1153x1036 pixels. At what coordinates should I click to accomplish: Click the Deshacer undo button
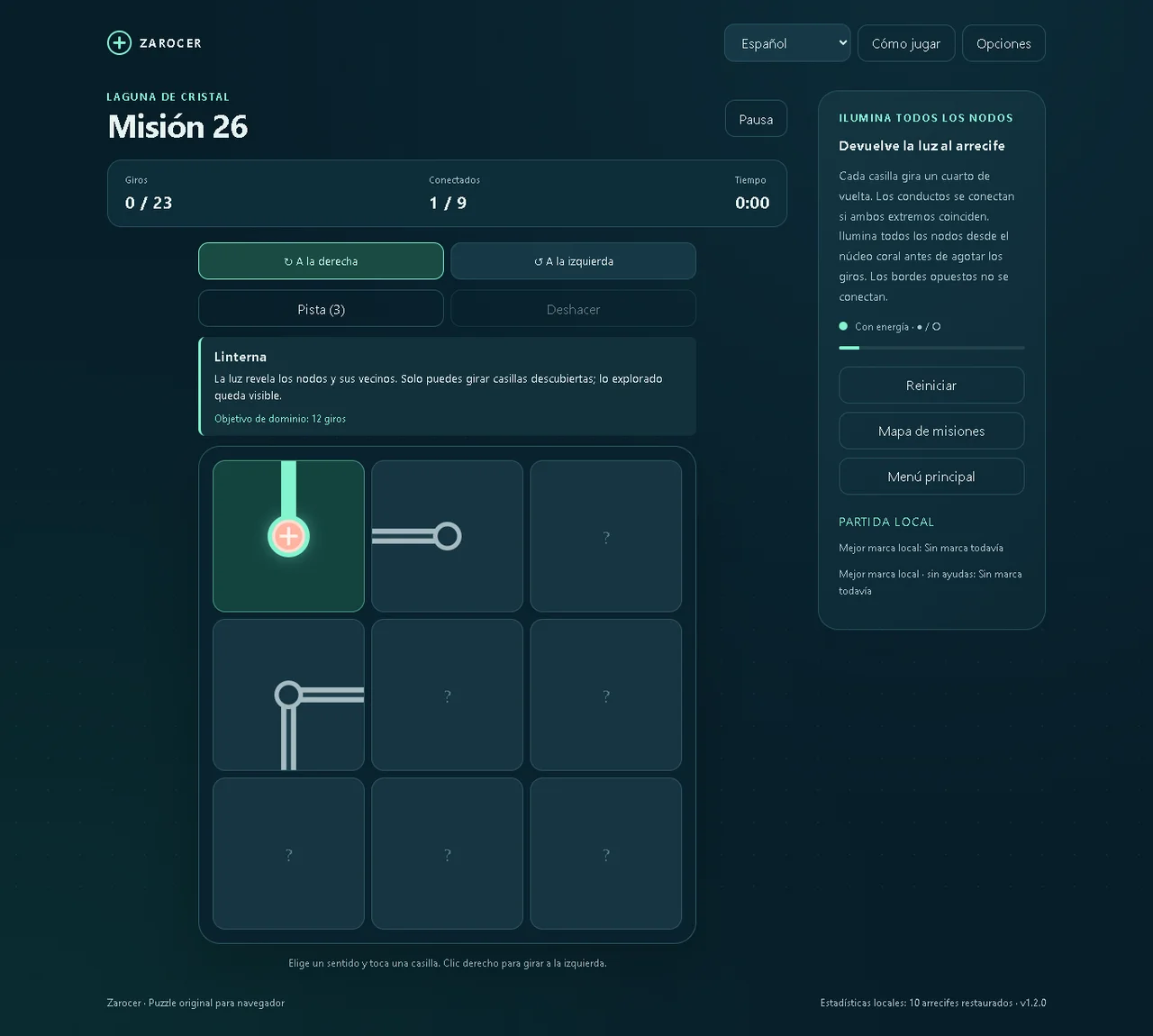click(x=573, y=309)
